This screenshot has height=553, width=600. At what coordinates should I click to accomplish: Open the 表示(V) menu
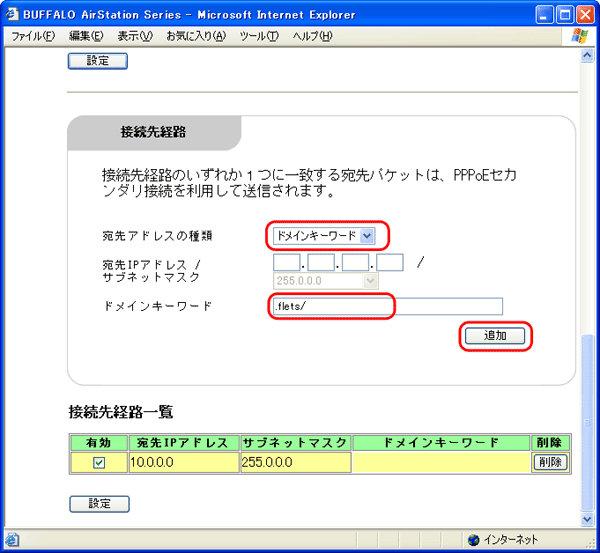tap(135, 36)
